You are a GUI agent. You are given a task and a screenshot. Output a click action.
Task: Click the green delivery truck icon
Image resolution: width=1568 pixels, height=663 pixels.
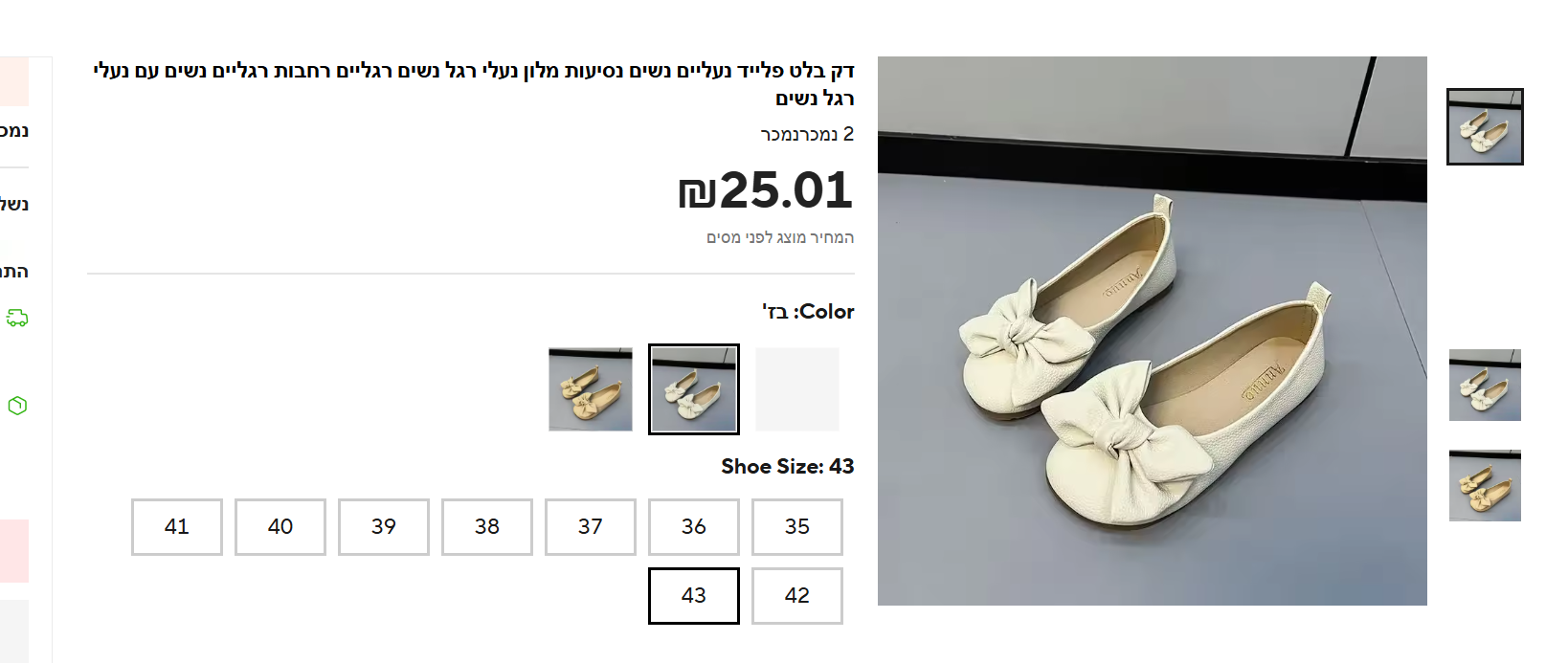tap(17, 318)
